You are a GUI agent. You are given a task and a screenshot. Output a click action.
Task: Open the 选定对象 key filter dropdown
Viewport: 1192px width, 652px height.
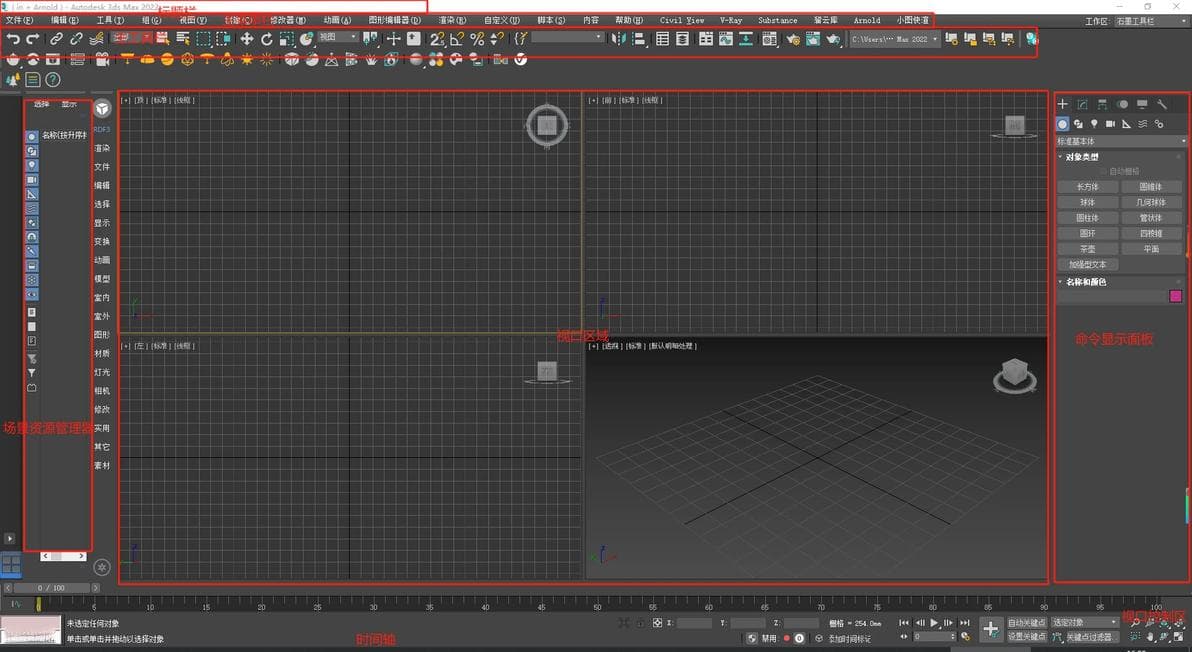(1084, 622)
